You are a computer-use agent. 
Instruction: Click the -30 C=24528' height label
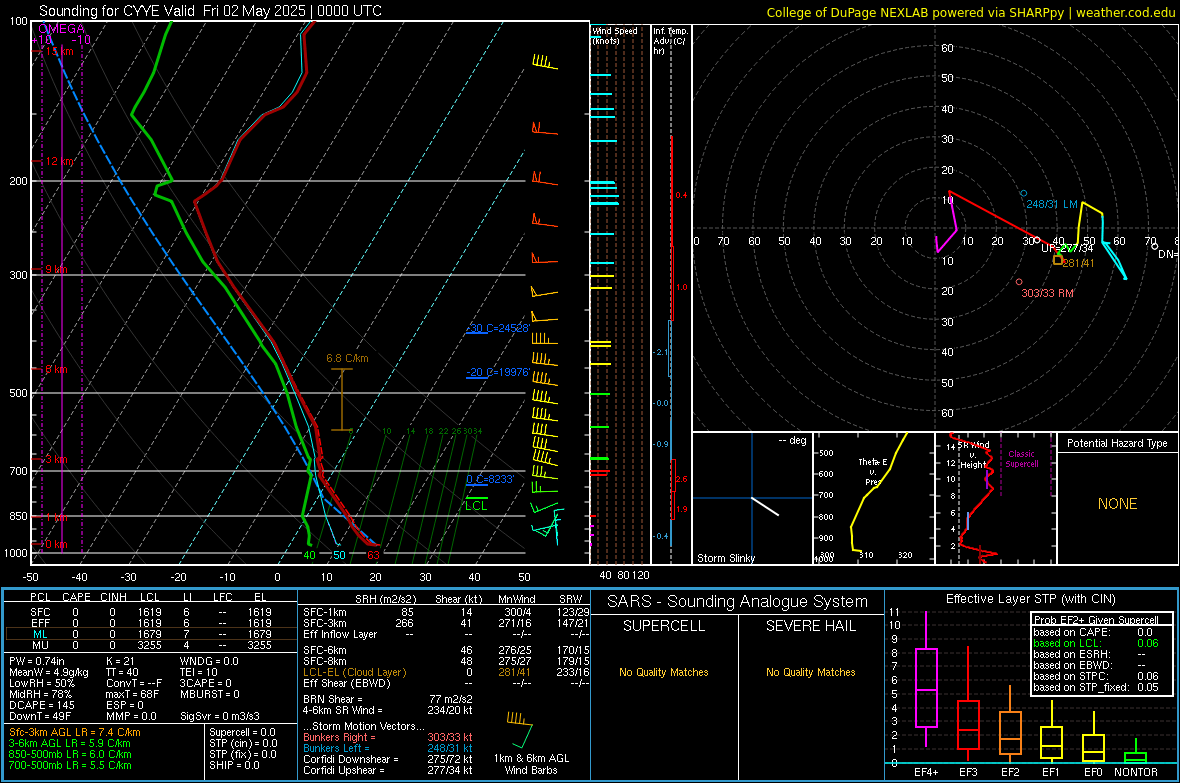(x=497, y=328)
